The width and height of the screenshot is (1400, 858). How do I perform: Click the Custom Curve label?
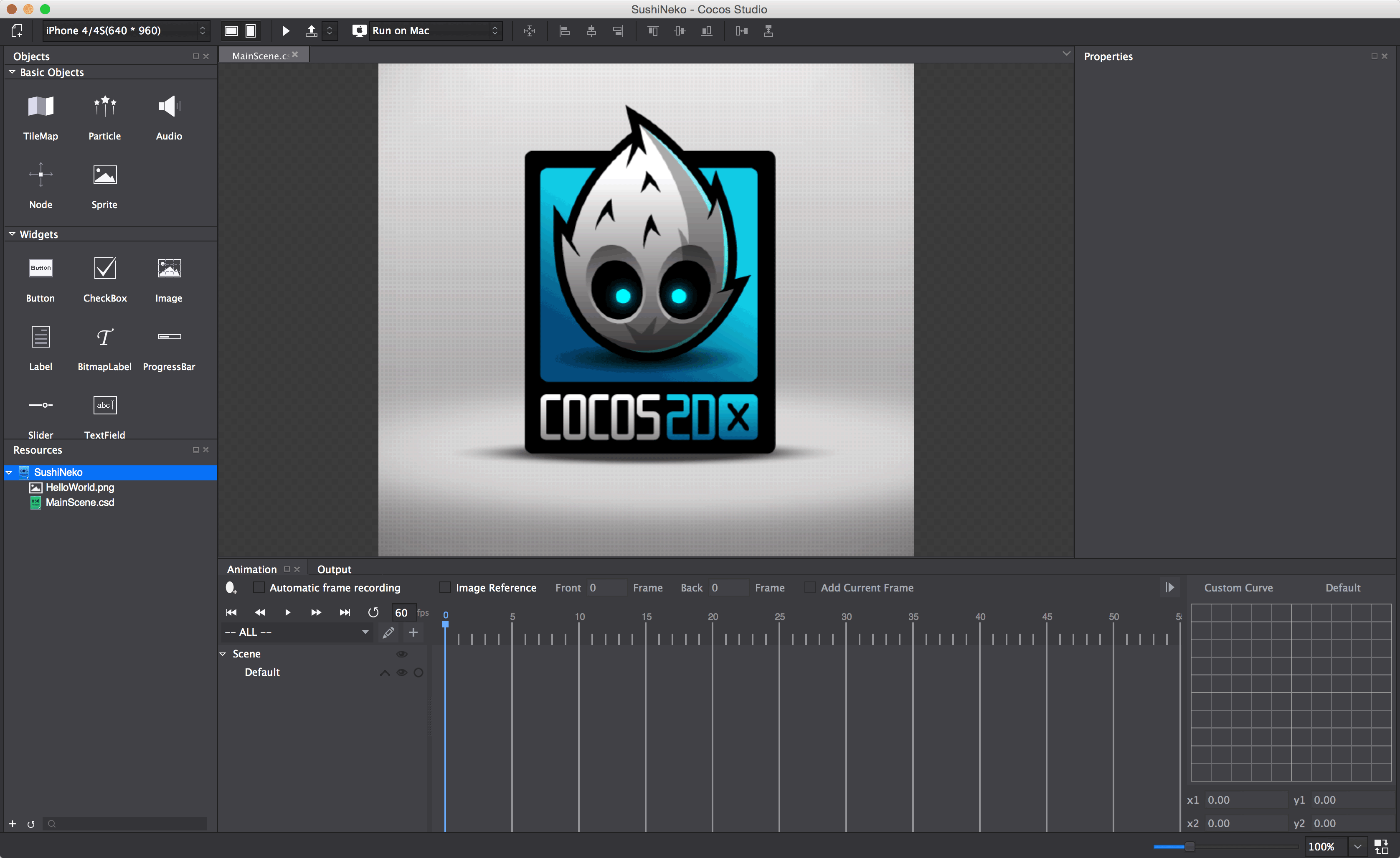tap(1238, 588)
